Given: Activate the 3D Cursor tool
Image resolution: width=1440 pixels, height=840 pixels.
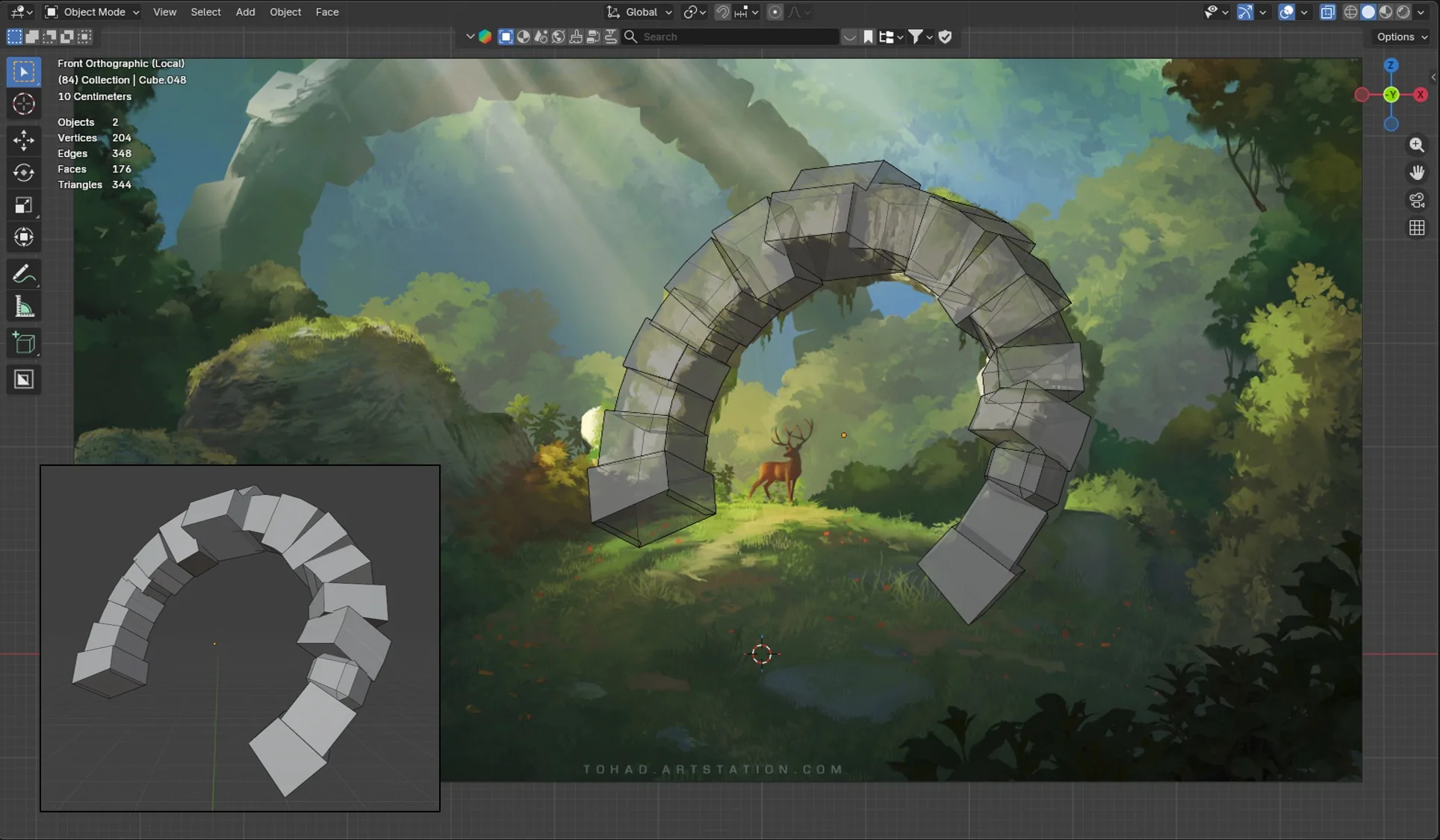Looking at the screenshot, I should pos(24,104).
